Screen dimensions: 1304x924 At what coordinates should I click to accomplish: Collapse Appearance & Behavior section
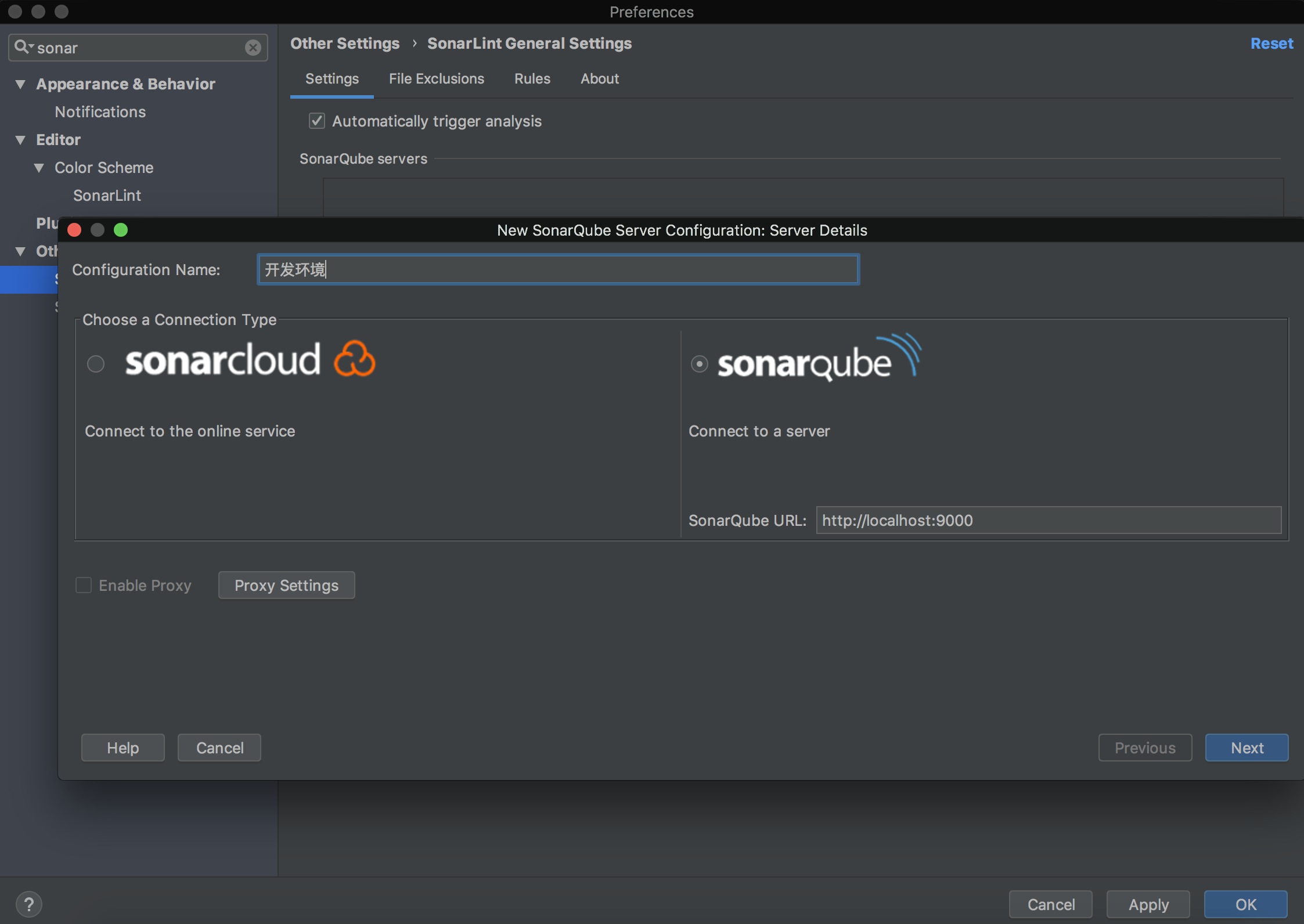tap(20, 84)
